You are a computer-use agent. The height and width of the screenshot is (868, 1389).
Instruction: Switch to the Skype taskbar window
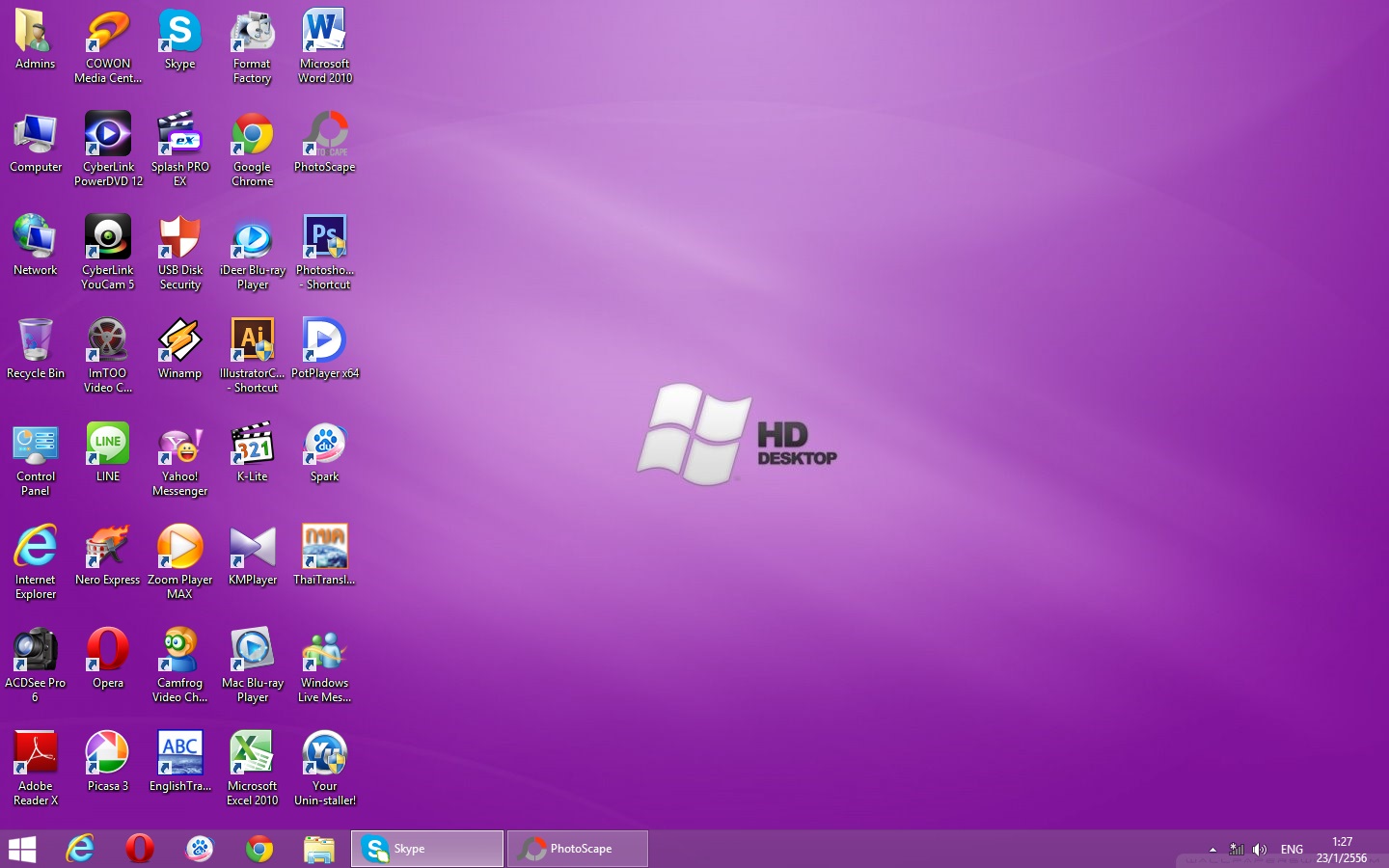(x=427, y=849)
